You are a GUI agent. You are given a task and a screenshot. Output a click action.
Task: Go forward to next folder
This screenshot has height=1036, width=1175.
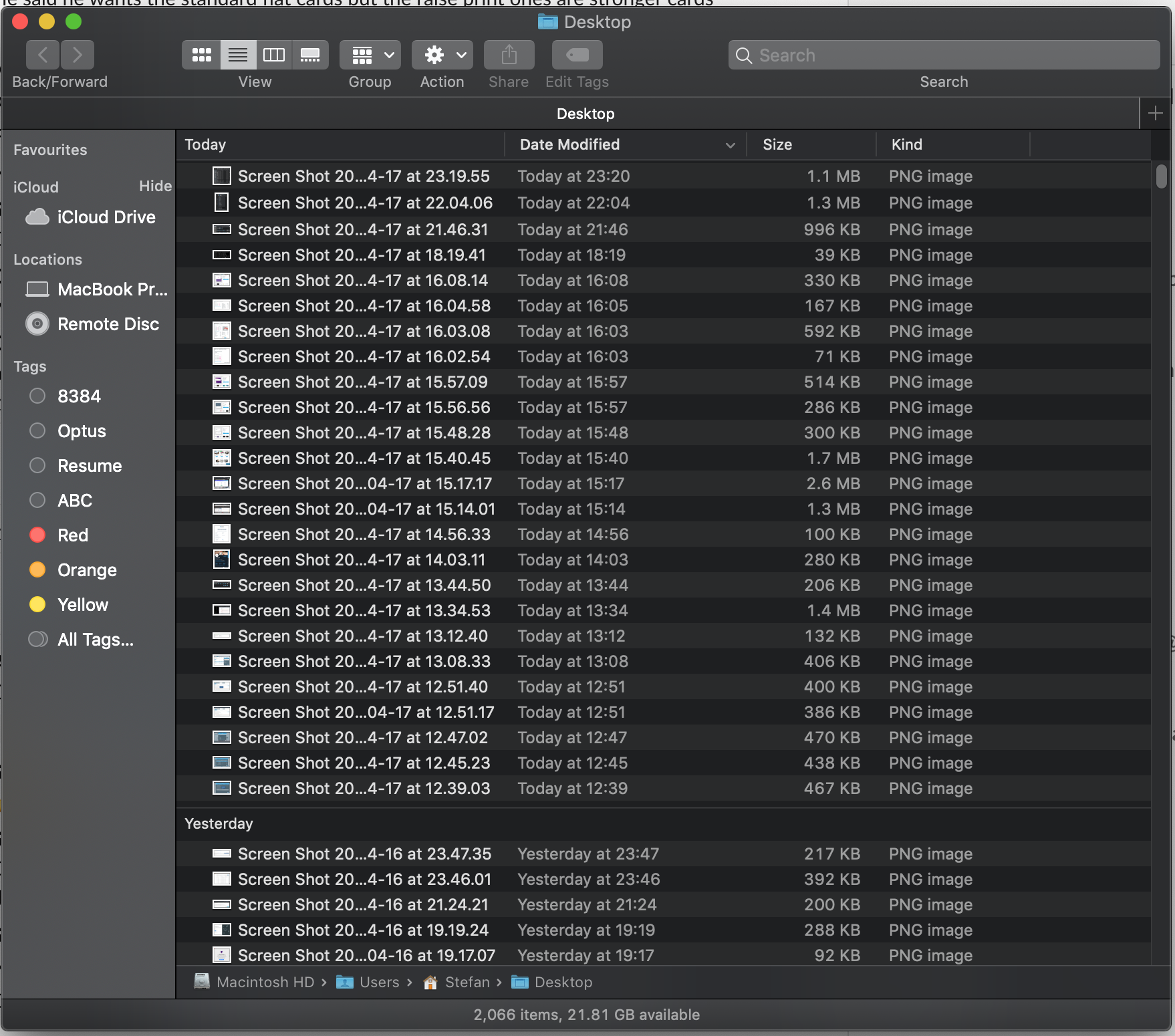[78, 55]
